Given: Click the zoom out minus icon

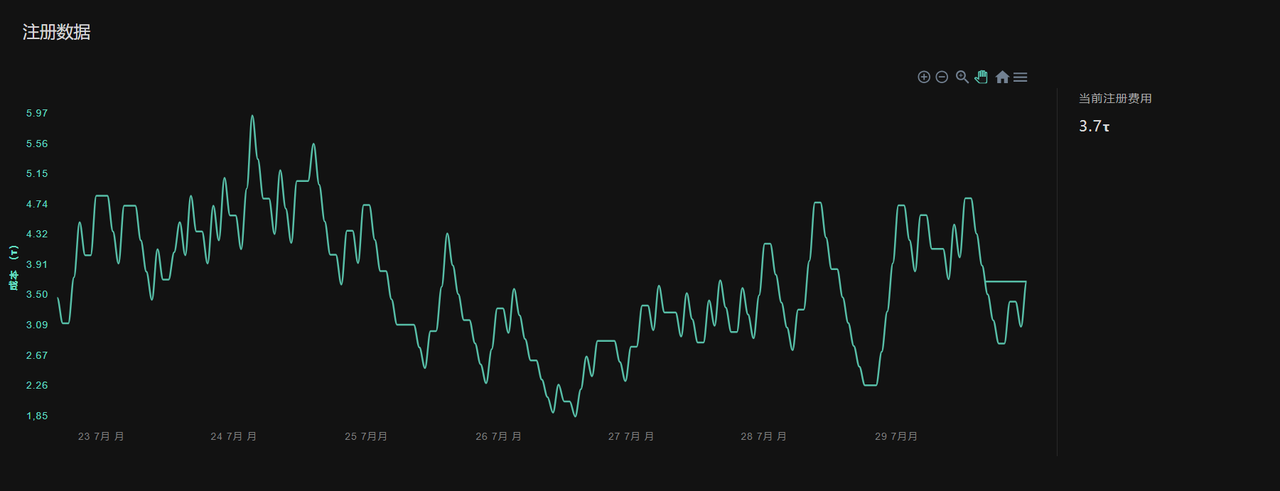Looking at the screenshot, I should [942, 77].
